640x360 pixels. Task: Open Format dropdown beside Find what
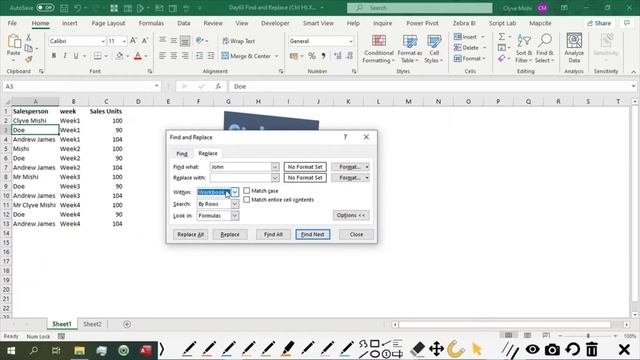[x=367, y=167]
